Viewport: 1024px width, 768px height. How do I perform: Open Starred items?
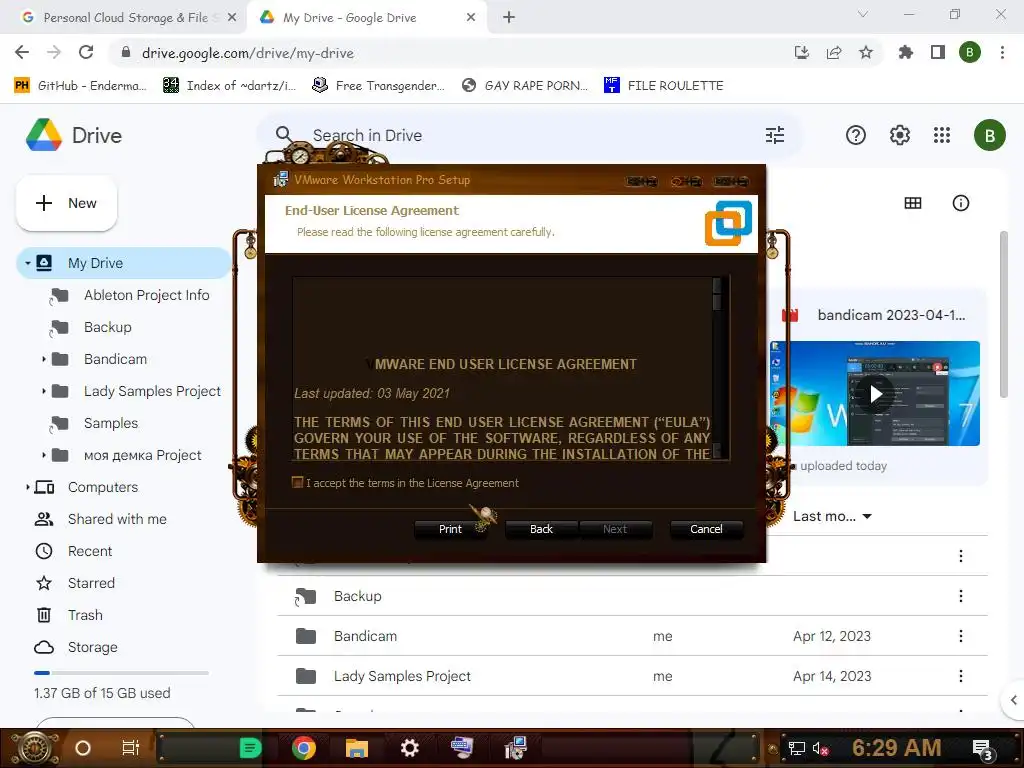pos(91,583)
